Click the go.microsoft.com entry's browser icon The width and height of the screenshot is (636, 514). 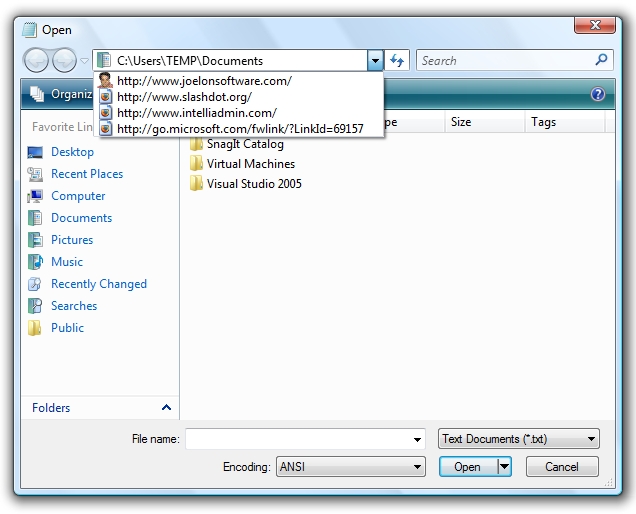[x=105, y=129]
